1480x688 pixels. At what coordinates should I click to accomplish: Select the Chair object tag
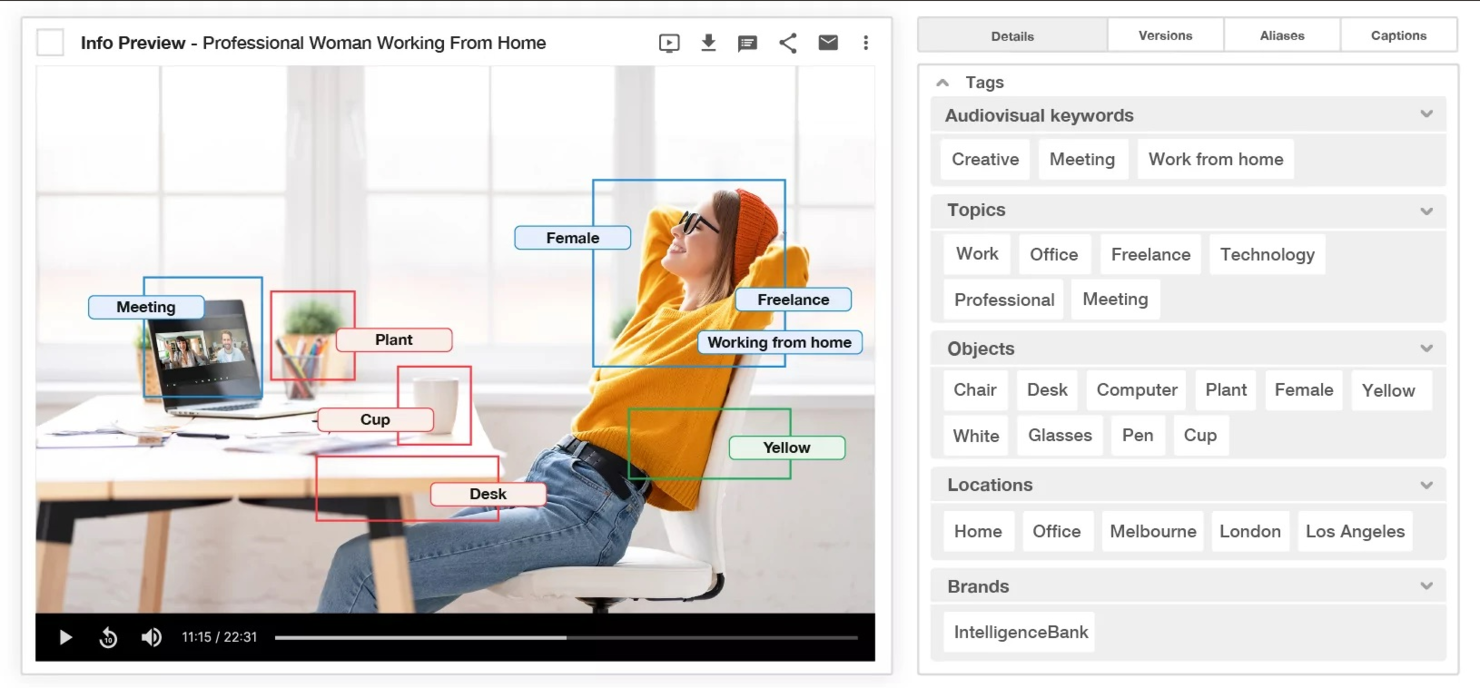[x=975, y=390]
